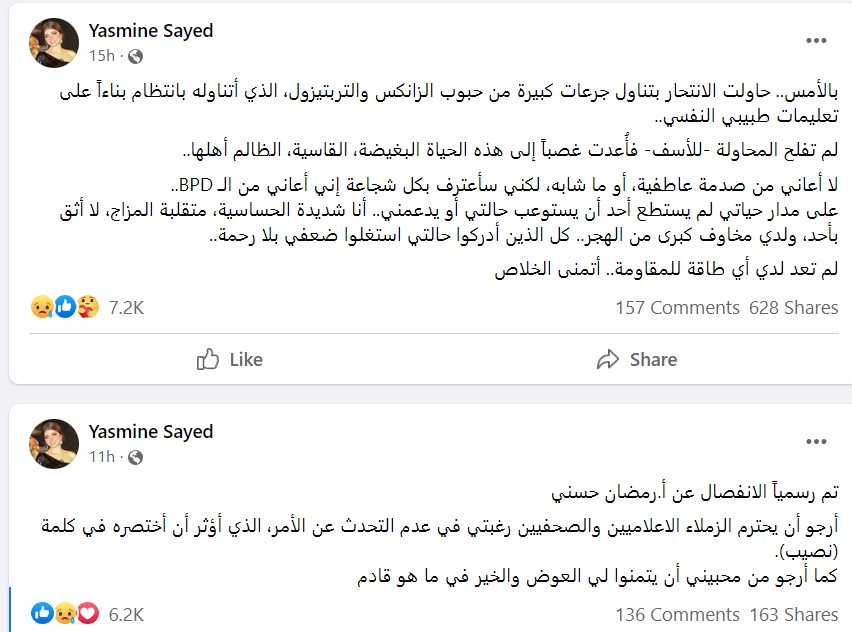The width and height of the screenshot is (852, 632).
Task: Open Yasmine Sayed name link on second post
Action: (152, 432)
